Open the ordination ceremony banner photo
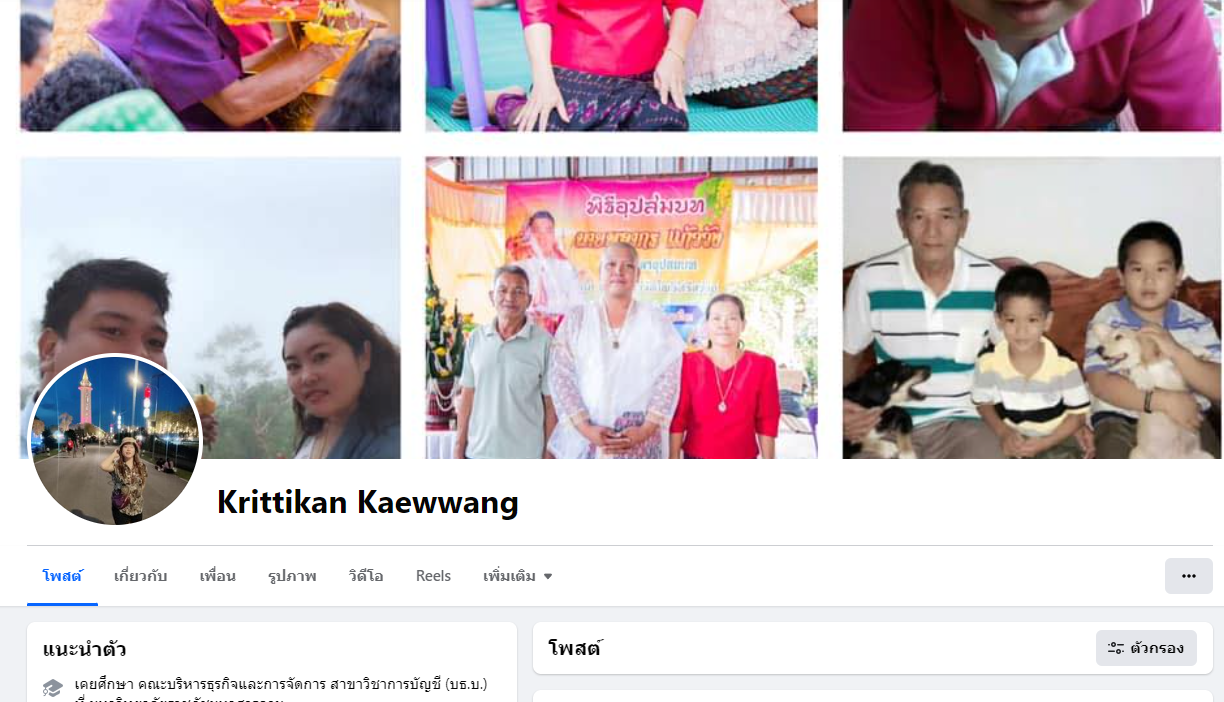 621,307
